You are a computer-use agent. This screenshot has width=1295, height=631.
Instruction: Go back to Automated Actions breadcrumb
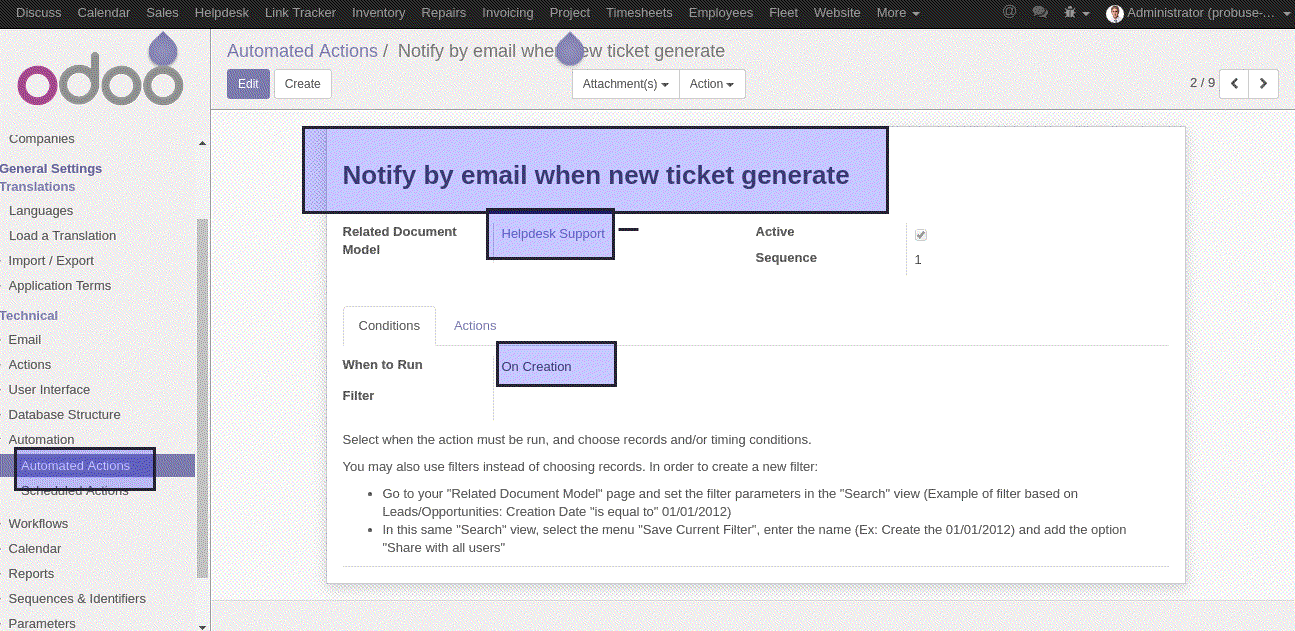(x=302, y=51)
